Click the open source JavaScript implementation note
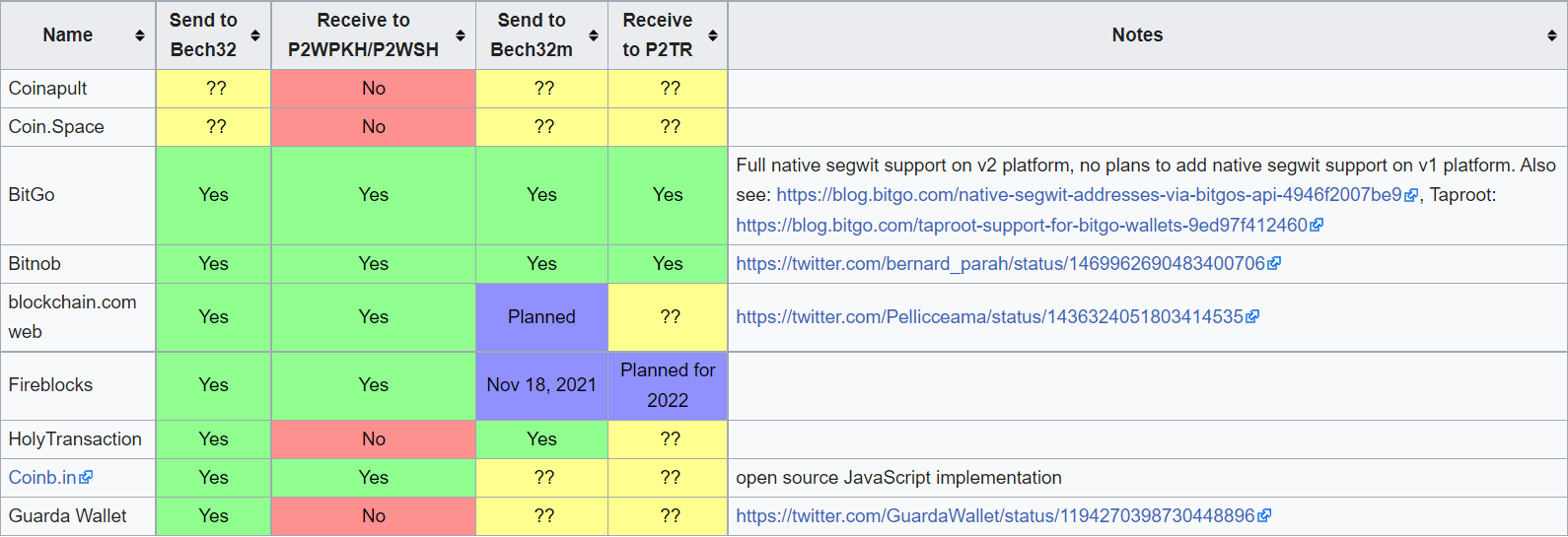1568x537 pixels. tap(898, 477)
